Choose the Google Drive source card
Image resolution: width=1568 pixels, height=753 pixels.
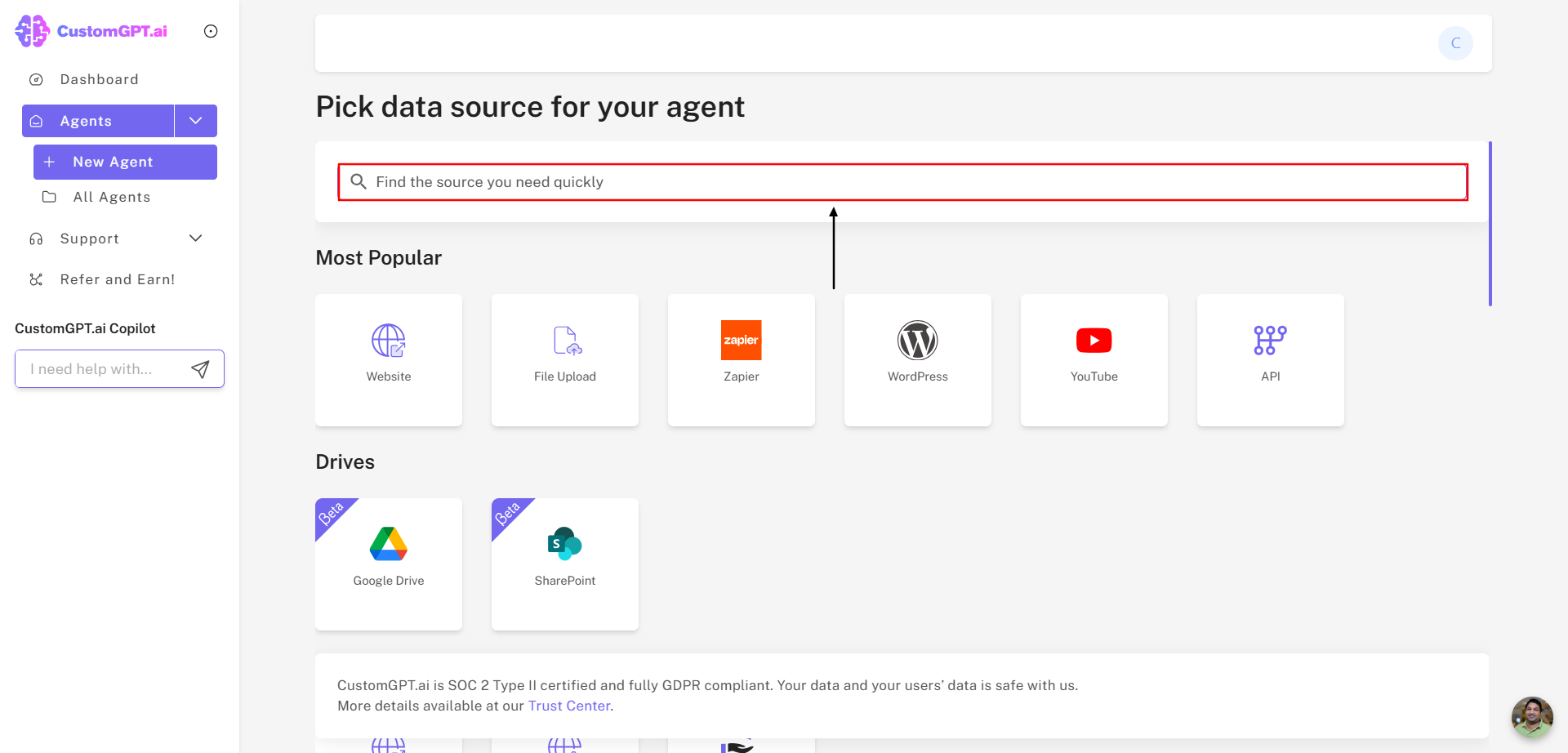click(389, 564)
